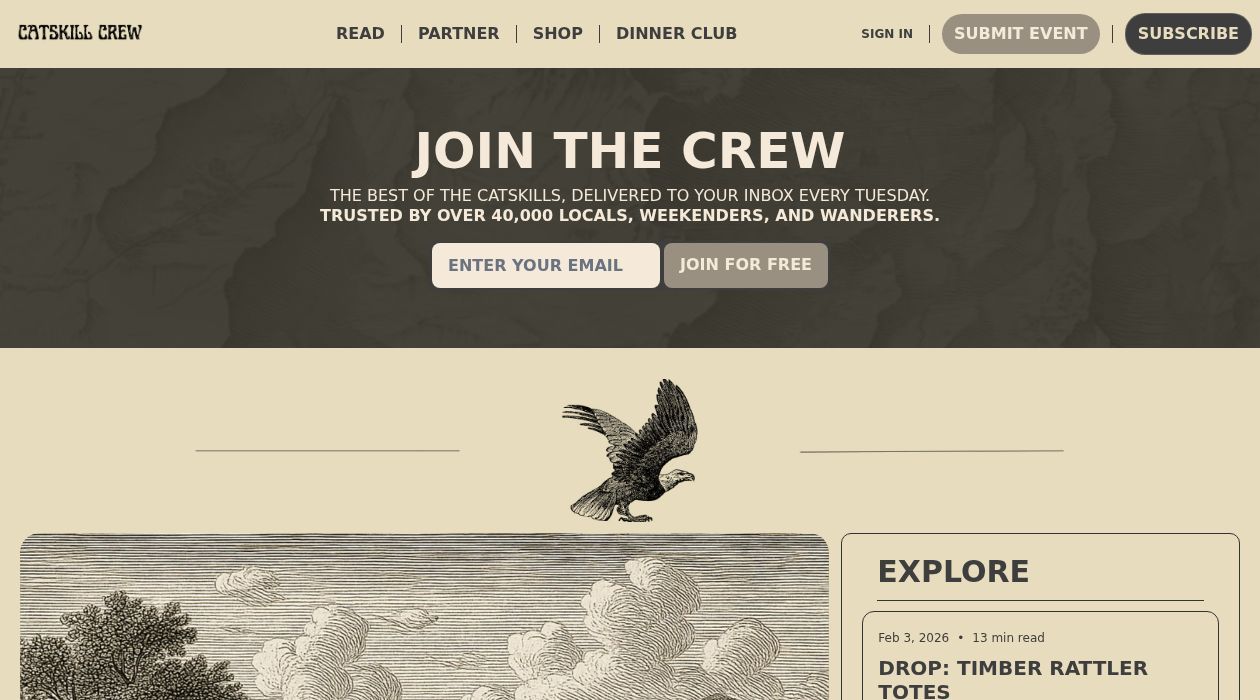Click the Catskill Crew logo

pos(80,33)
